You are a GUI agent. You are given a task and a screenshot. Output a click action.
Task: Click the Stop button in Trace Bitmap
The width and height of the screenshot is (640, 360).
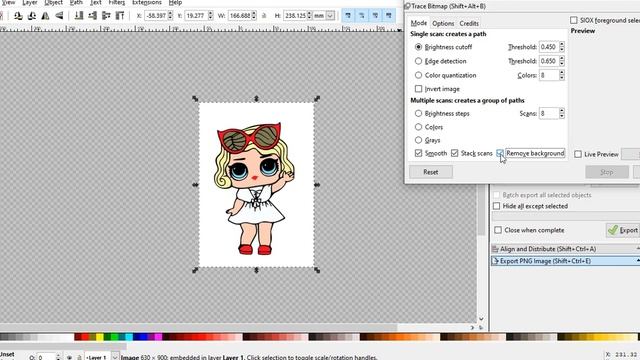(607, 172)
